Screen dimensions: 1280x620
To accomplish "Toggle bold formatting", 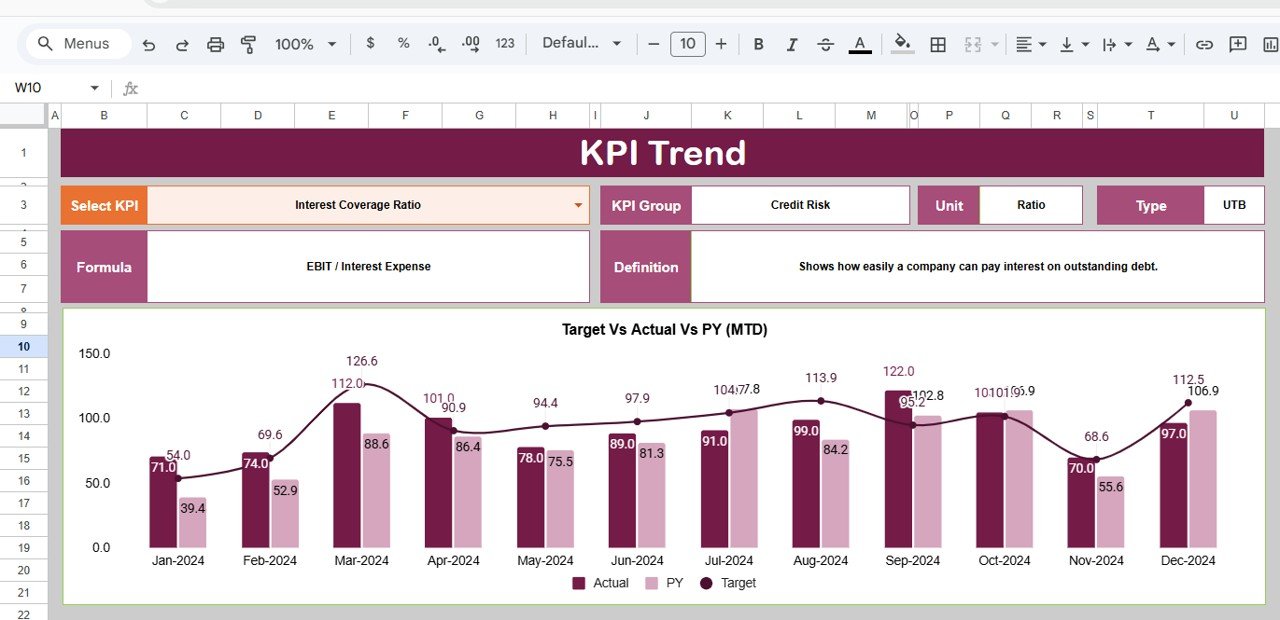I will click(758, 44).
